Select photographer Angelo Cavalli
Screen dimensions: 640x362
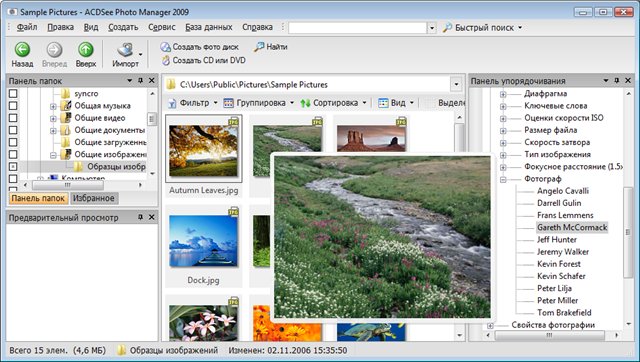click(x=563, y=191)
